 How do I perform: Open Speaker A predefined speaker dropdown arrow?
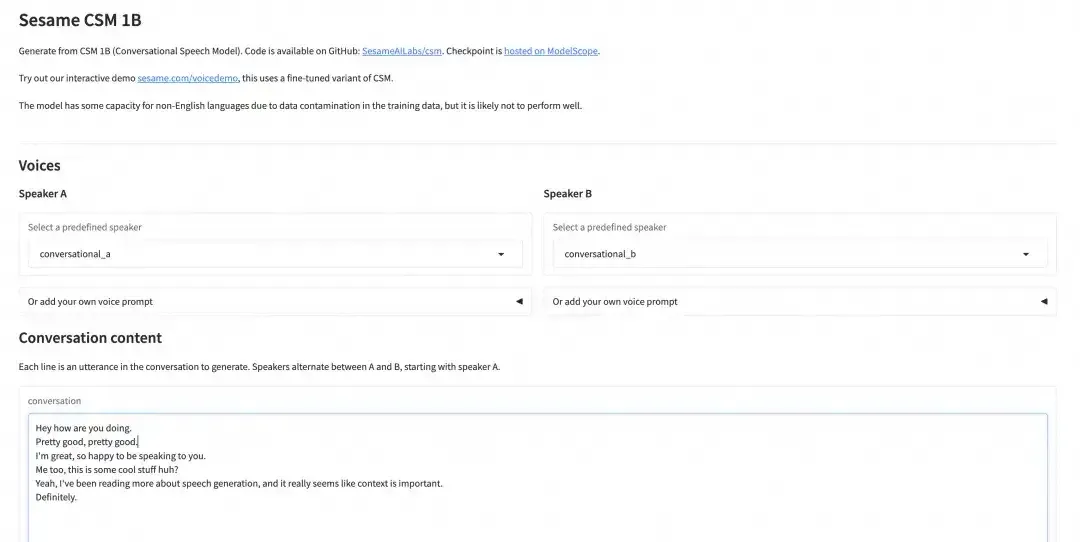click(501, 254)
